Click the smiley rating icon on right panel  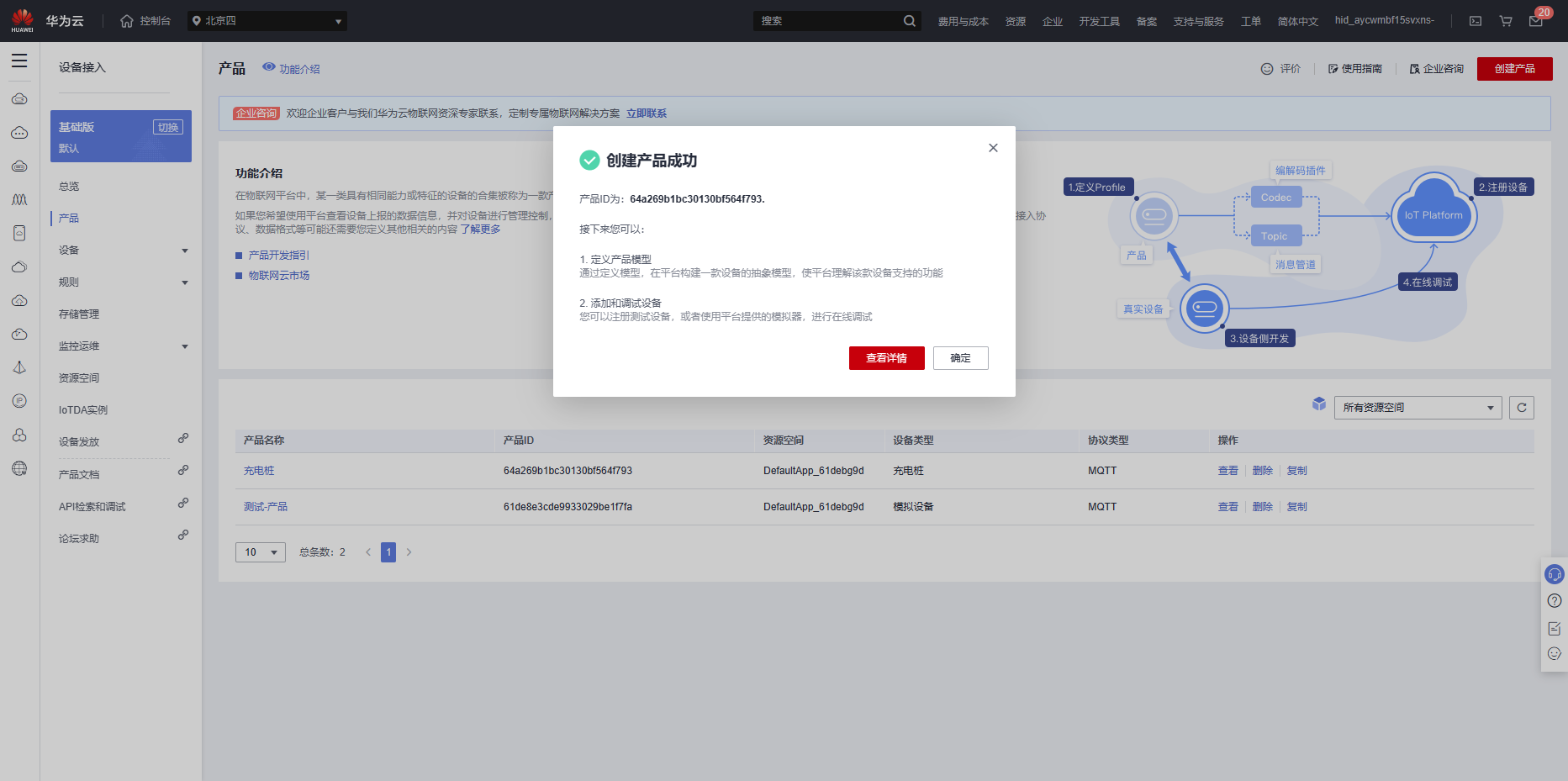(x=1555, y=654)
